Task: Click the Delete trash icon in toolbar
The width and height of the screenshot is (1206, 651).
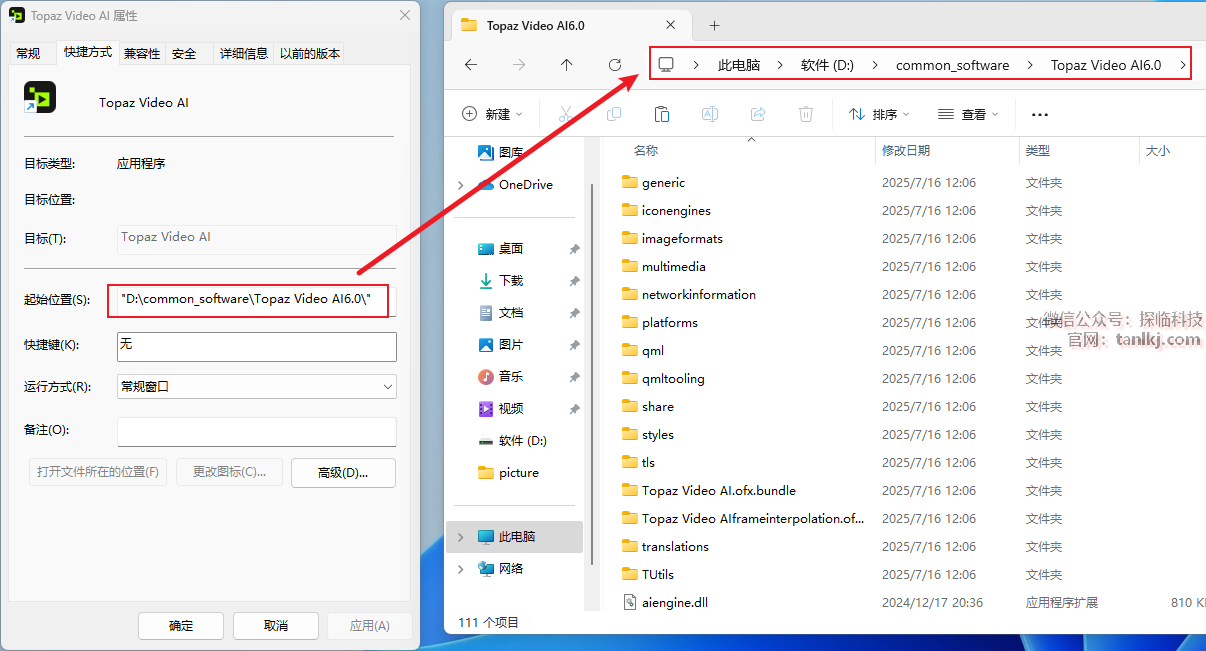Action: click(x=806, y=114)
